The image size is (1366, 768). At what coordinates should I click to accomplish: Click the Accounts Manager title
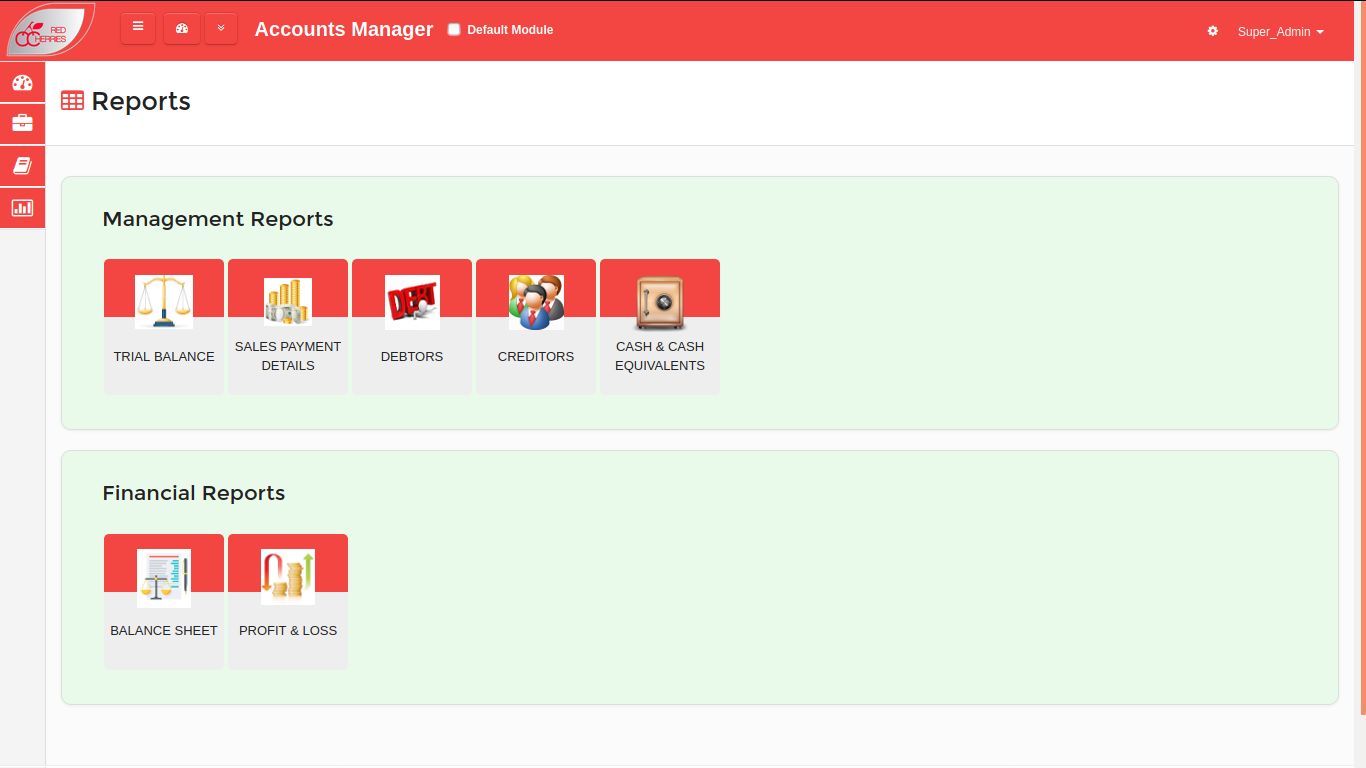tap(344, 29)
